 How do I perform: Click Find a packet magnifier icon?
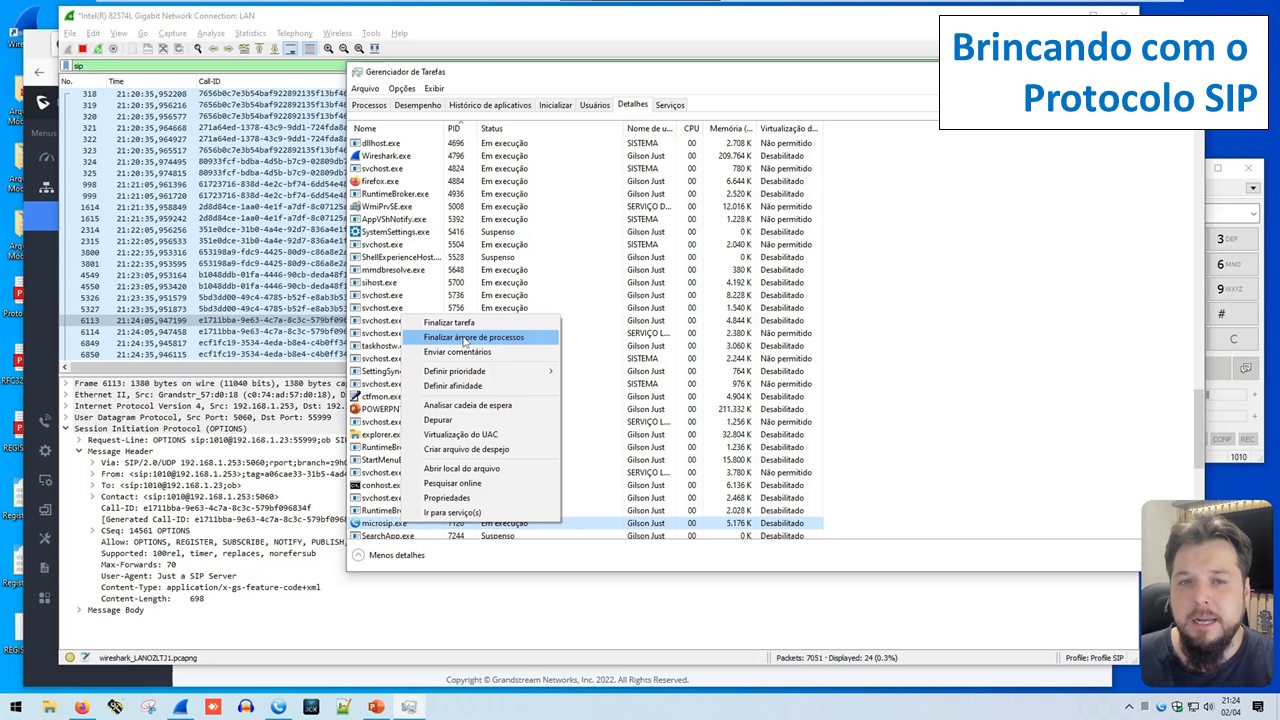tap(198, 48)
